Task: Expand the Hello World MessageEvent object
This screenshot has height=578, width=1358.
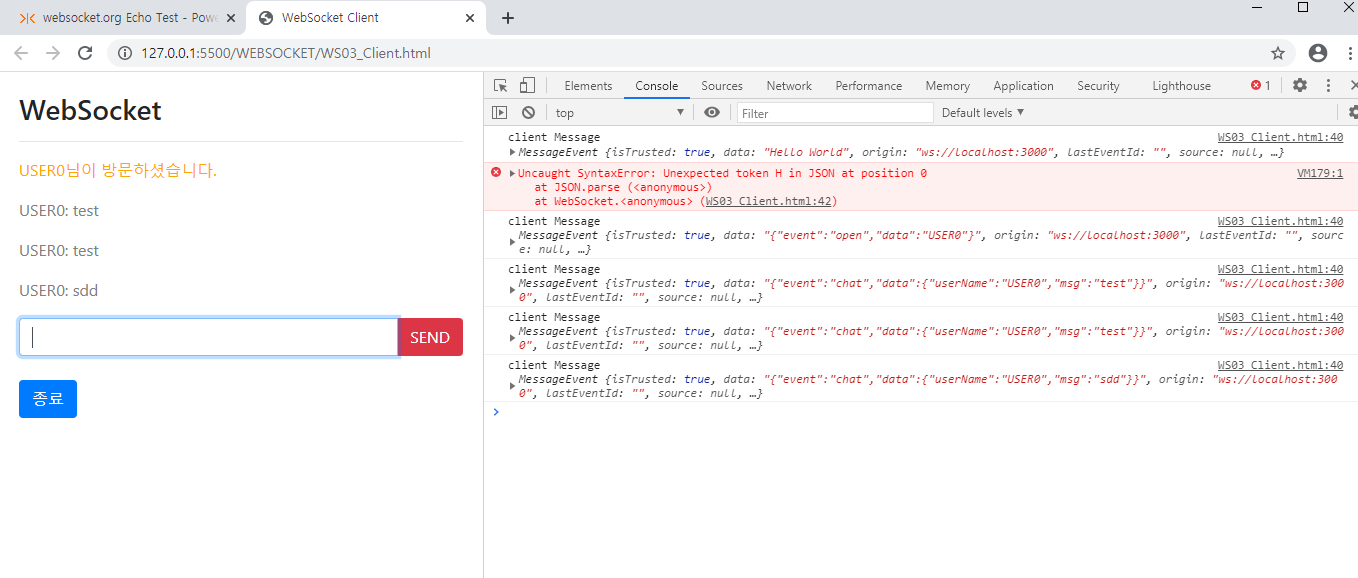Action: 513,152
